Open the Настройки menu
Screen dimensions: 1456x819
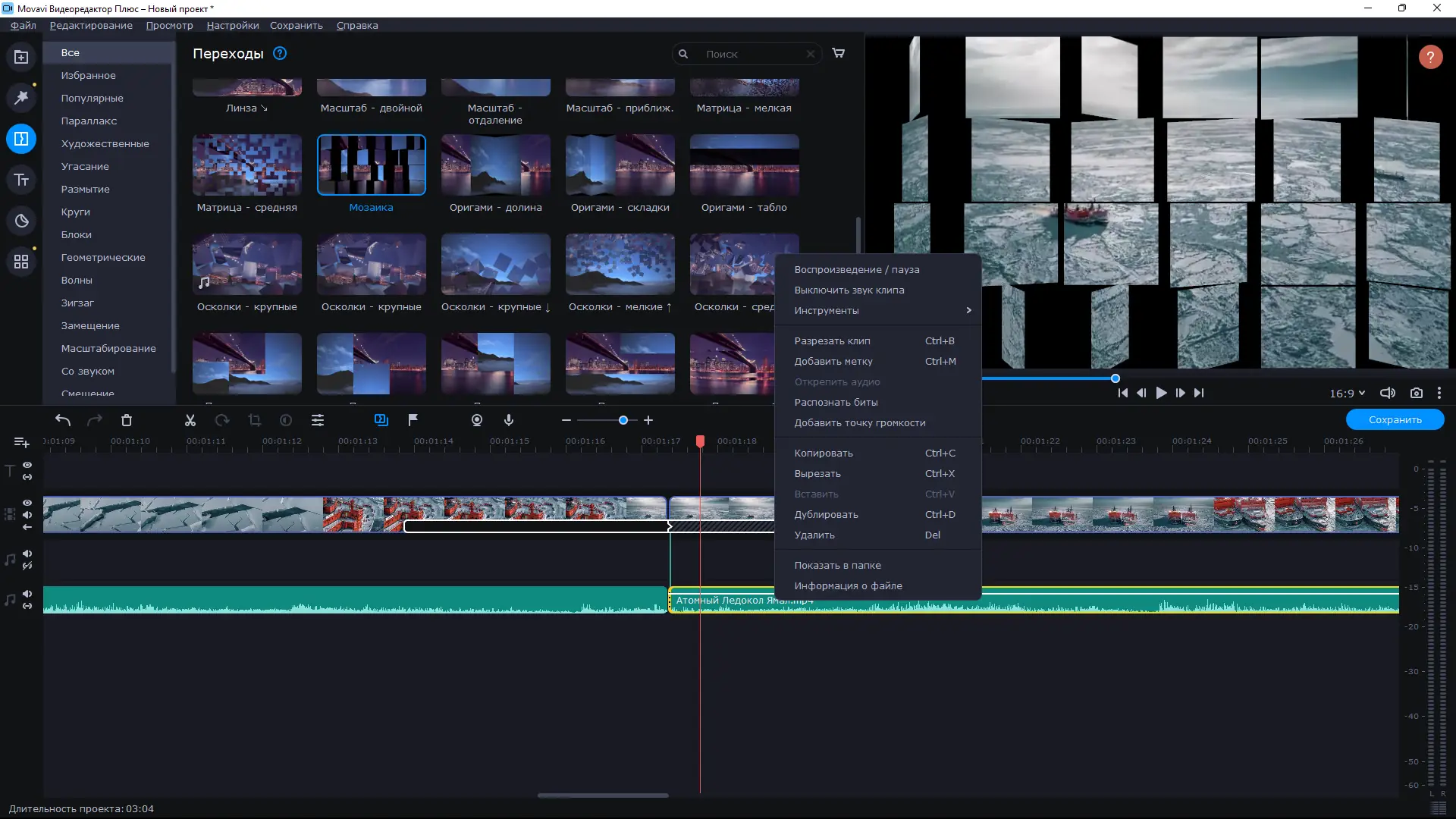232,25
